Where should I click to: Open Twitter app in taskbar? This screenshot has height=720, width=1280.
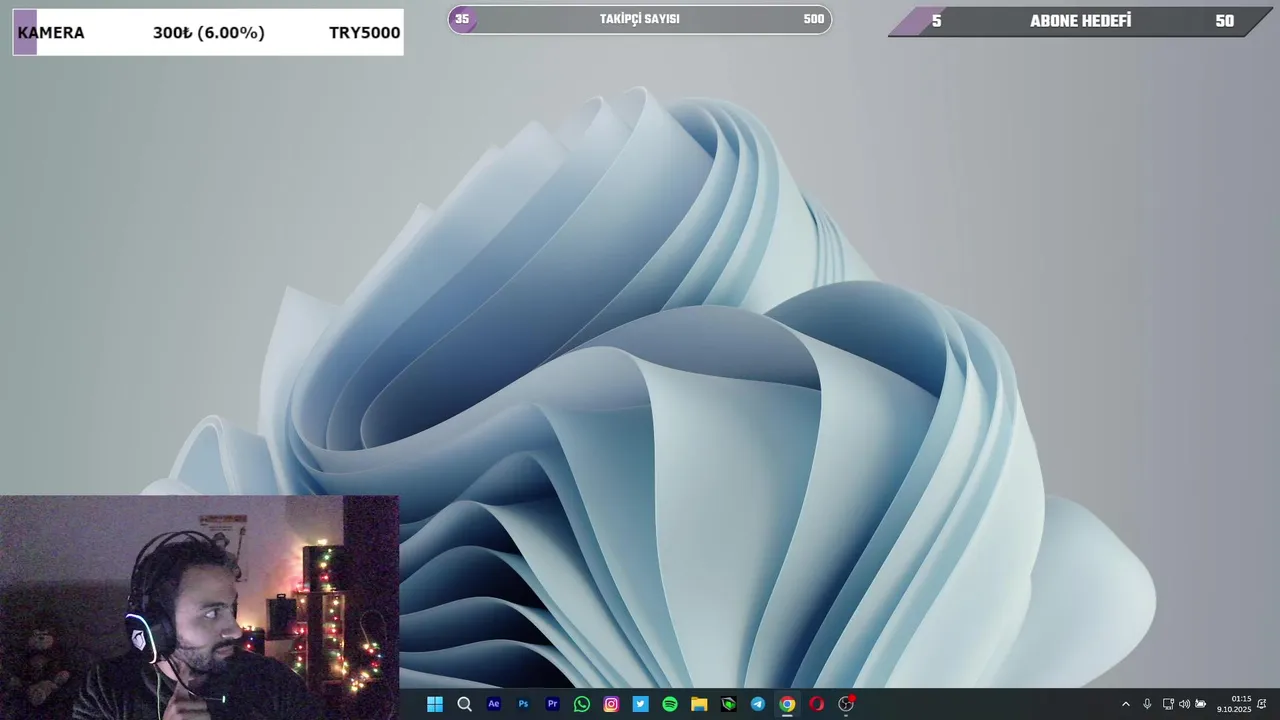(640, 704)
